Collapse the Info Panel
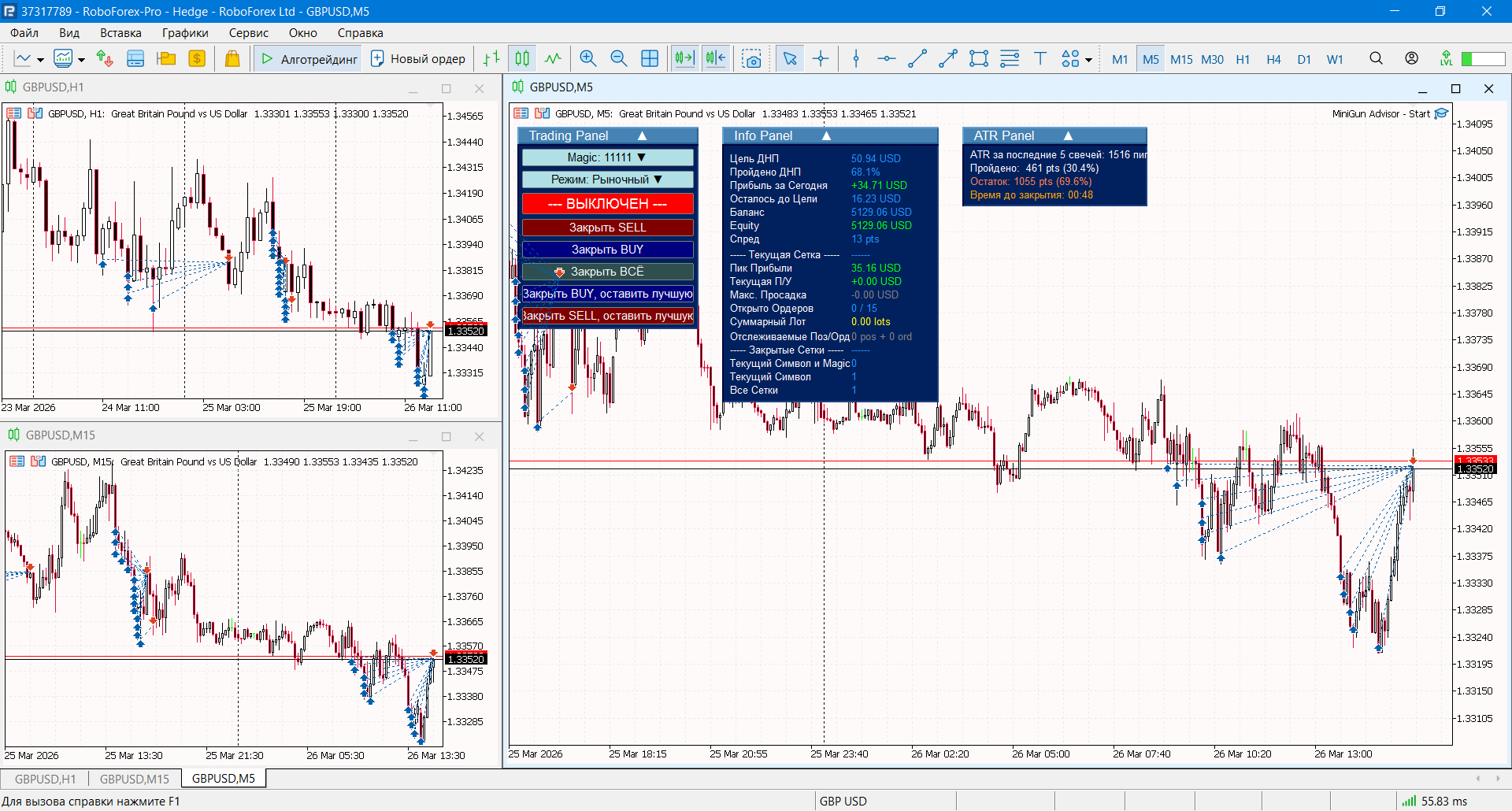 (x=826, y=135)
